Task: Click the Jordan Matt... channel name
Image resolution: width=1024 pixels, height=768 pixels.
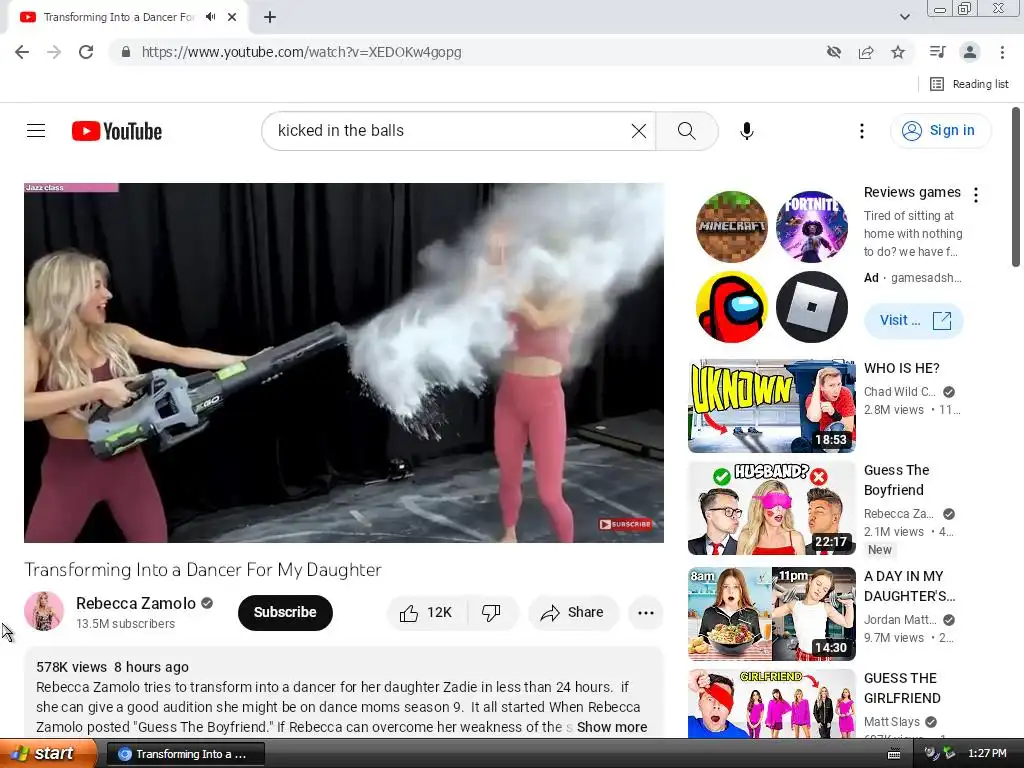Action: (x=899, y=620)
